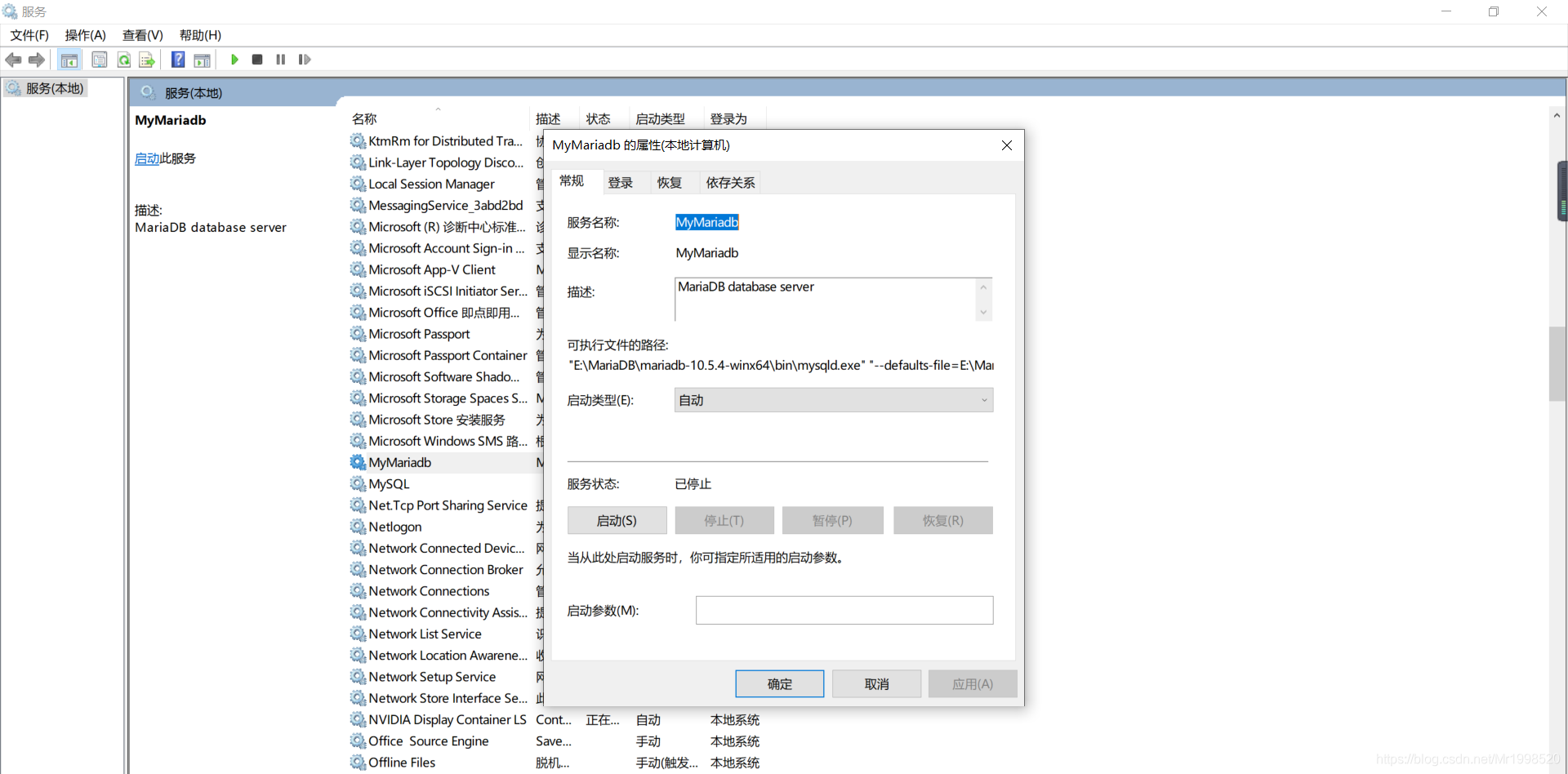Open the Properties toolbar icon
Screen dimensions: 1568x774
tap(100, 60)
